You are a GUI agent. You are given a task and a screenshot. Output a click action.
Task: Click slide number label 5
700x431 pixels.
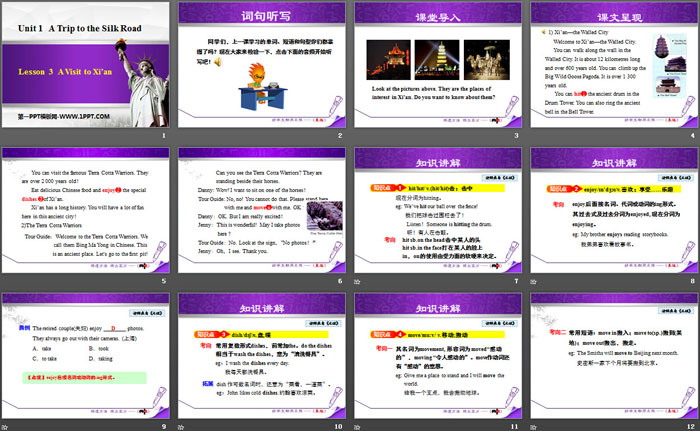pyautogui.click(x=164, y=281)
